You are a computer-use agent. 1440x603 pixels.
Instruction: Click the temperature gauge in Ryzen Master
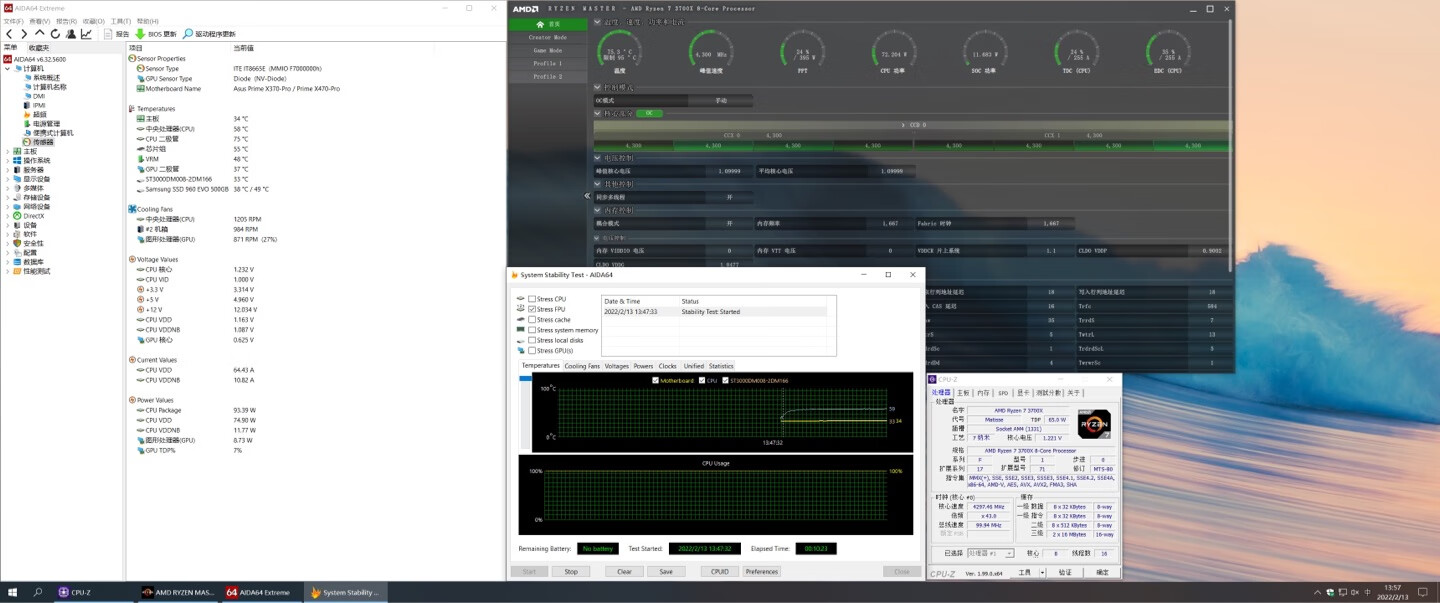tap(620, 52)
